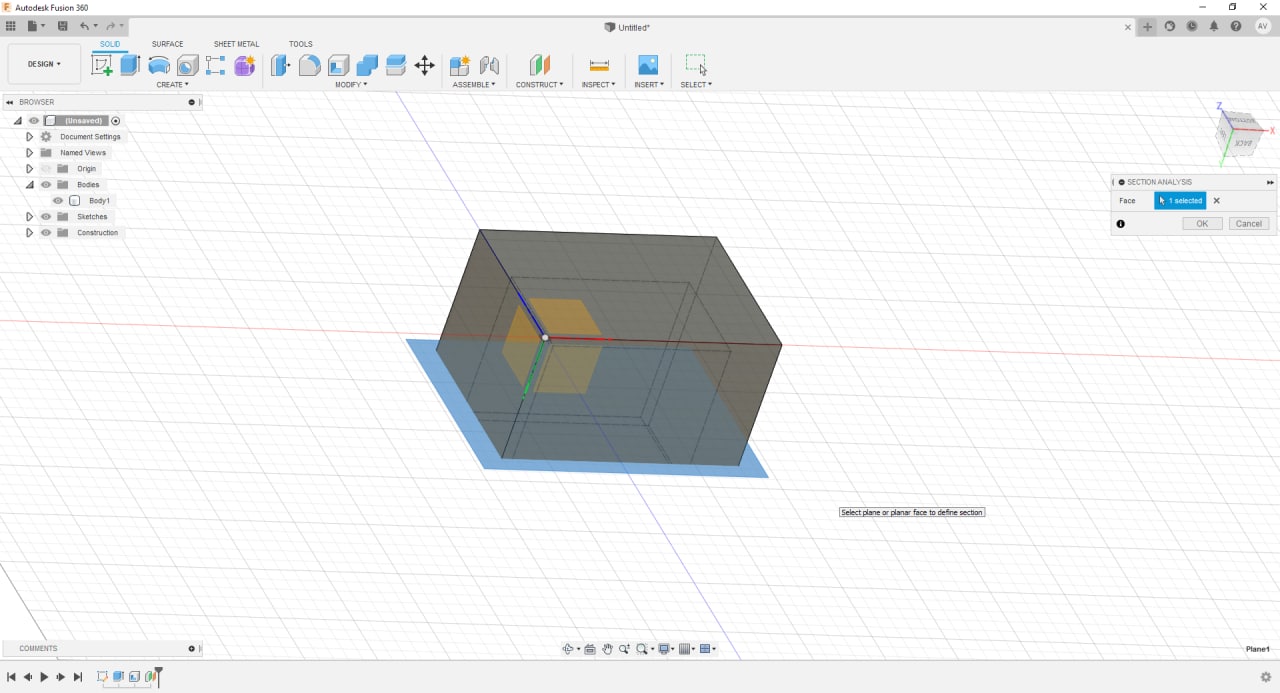The height and width of the screenshot is (693, 1280).
Task: Open a new design tab with plus
Action: 1148,27
